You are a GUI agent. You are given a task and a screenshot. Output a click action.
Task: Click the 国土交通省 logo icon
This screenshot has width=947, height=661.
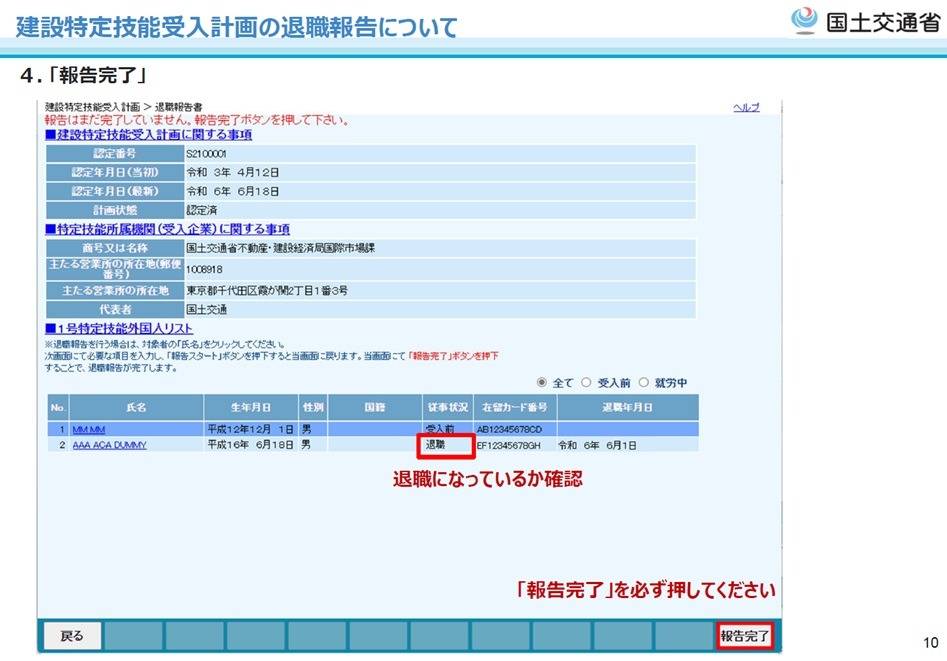point(805,21)
